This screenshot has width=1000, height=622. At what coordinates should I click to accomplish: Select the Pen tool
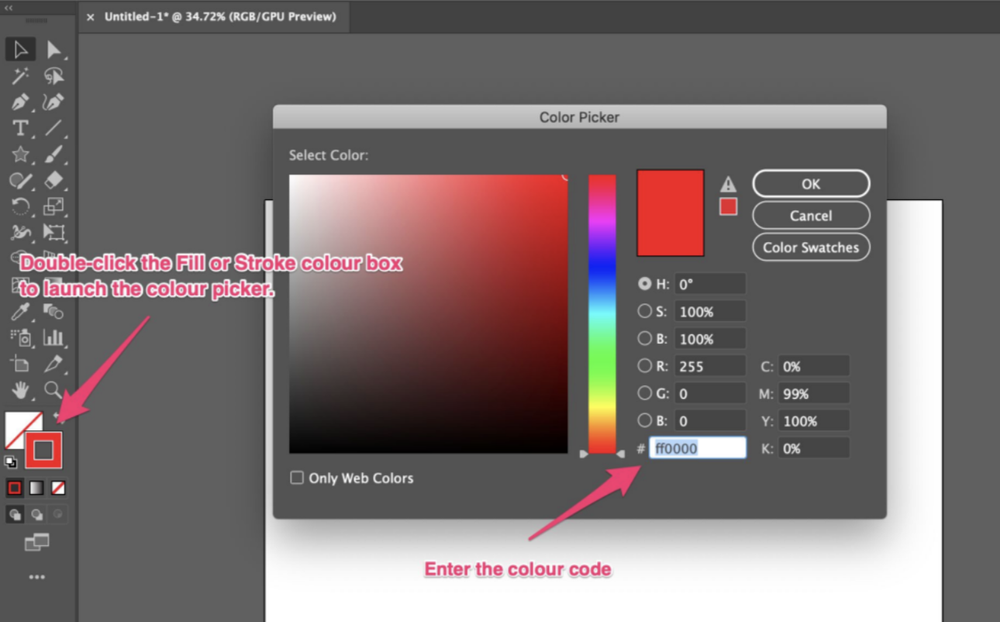(x=20, y=101)
